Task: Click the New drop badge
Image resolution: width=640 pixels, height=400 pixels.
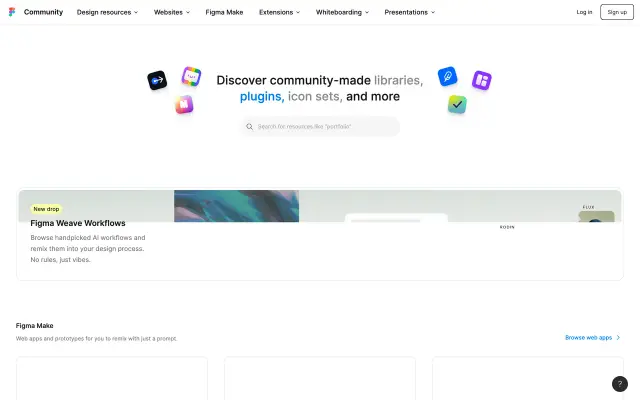Action: (46, 209)
